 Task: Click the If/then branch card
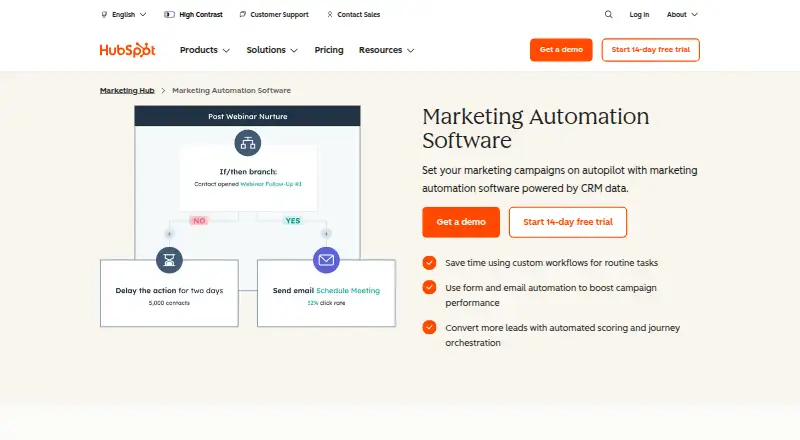(x=248, y=177)
